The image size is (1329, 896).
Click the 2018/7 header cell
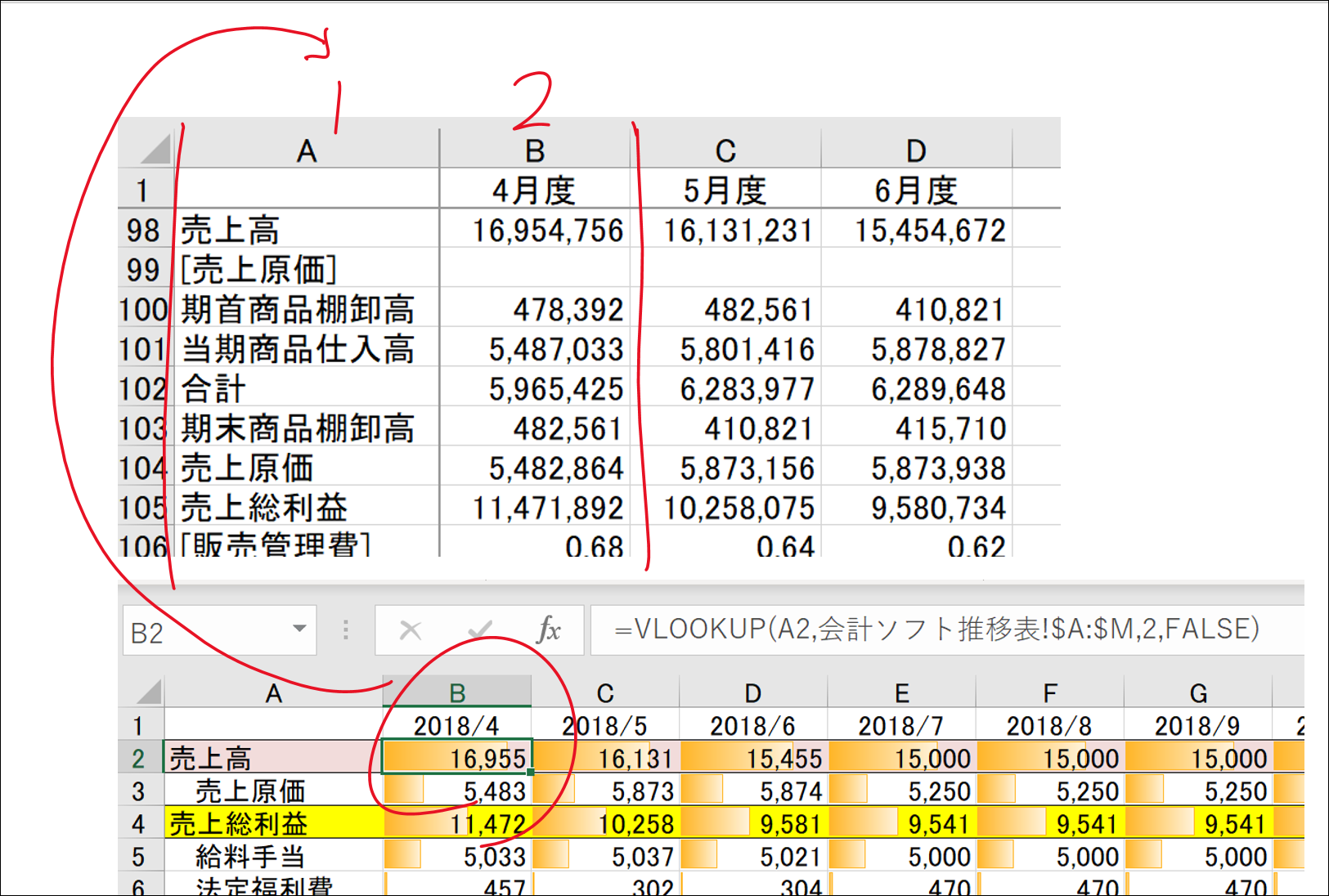tap(901, 725)
